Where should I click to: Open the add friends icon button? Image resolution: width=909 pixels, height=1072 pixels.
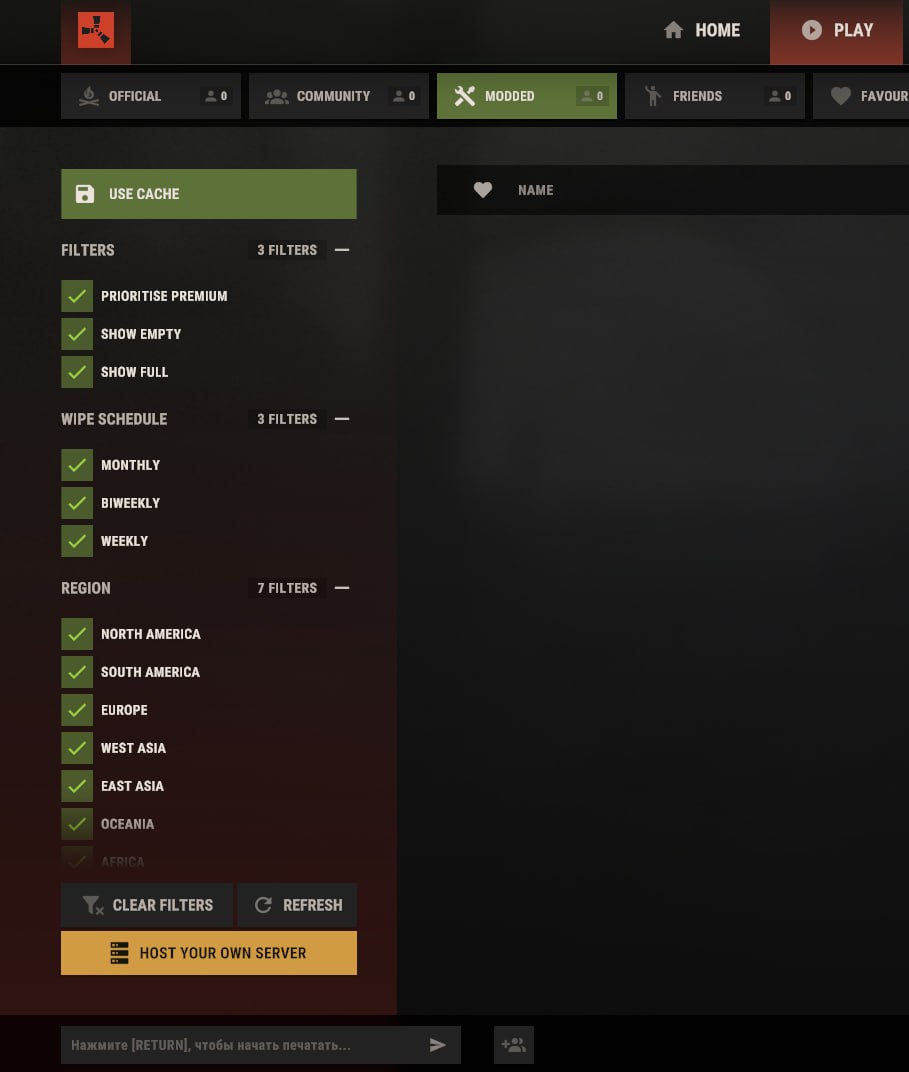point(514,1045)
